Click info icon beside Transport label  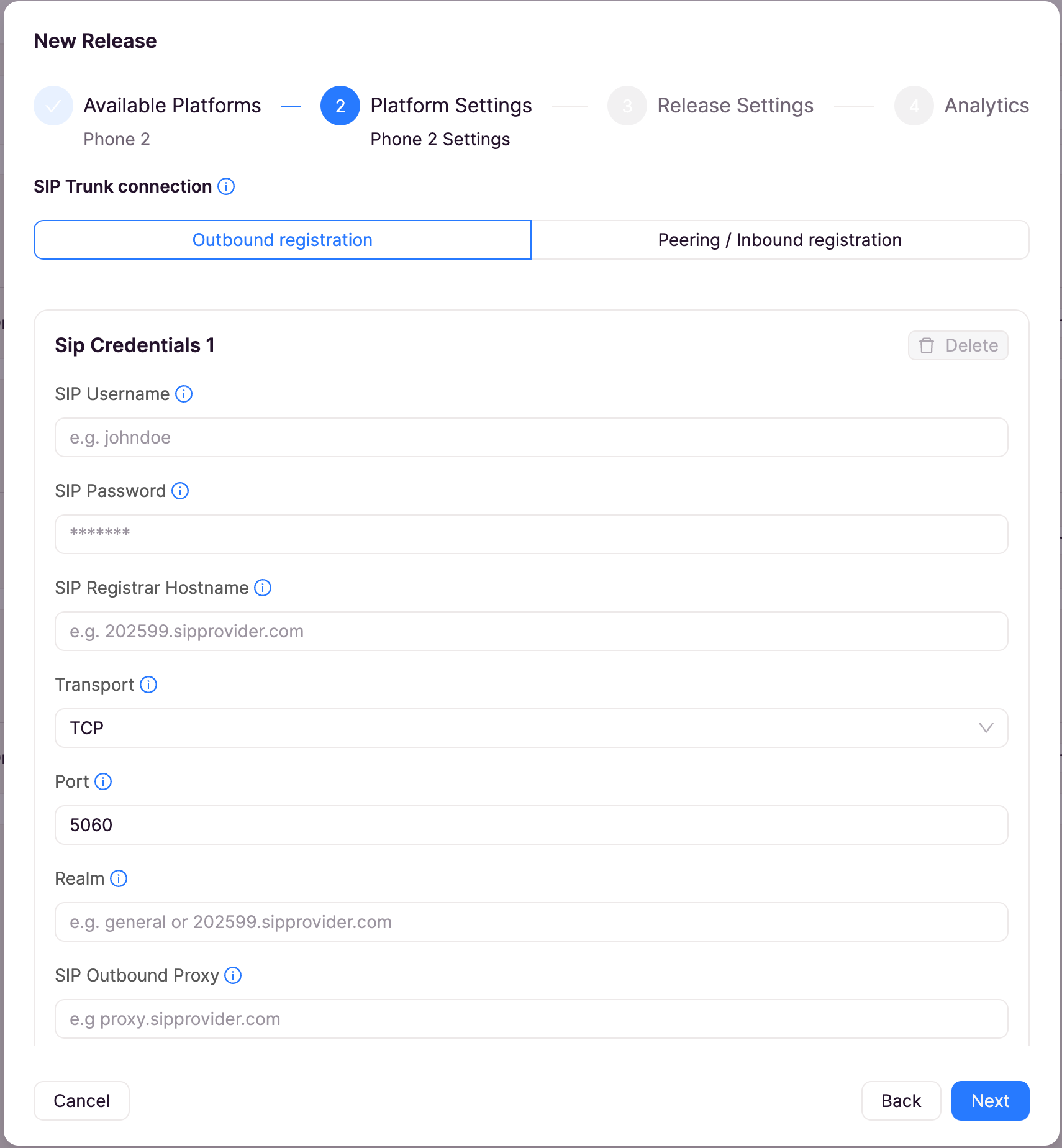pos(148,685)
